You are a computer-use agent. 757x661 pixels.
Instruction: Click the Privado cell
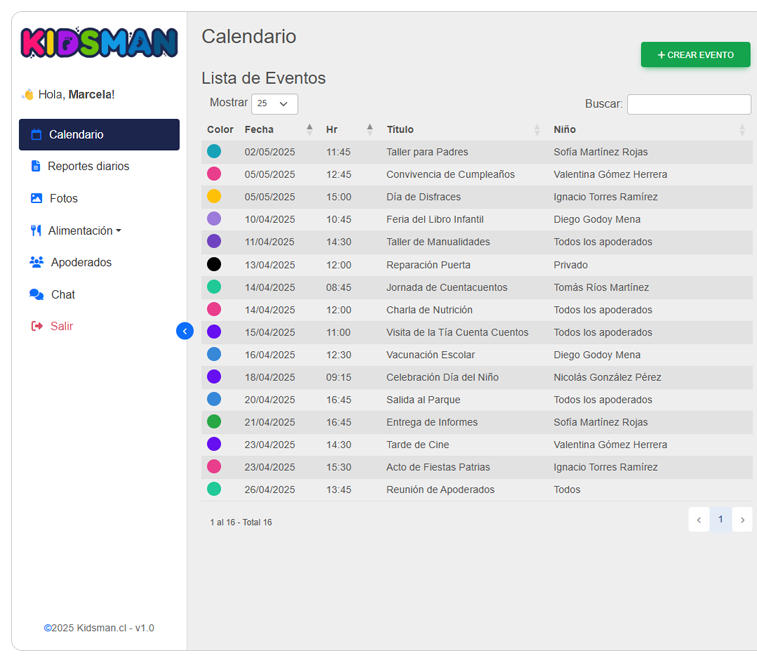571,265
